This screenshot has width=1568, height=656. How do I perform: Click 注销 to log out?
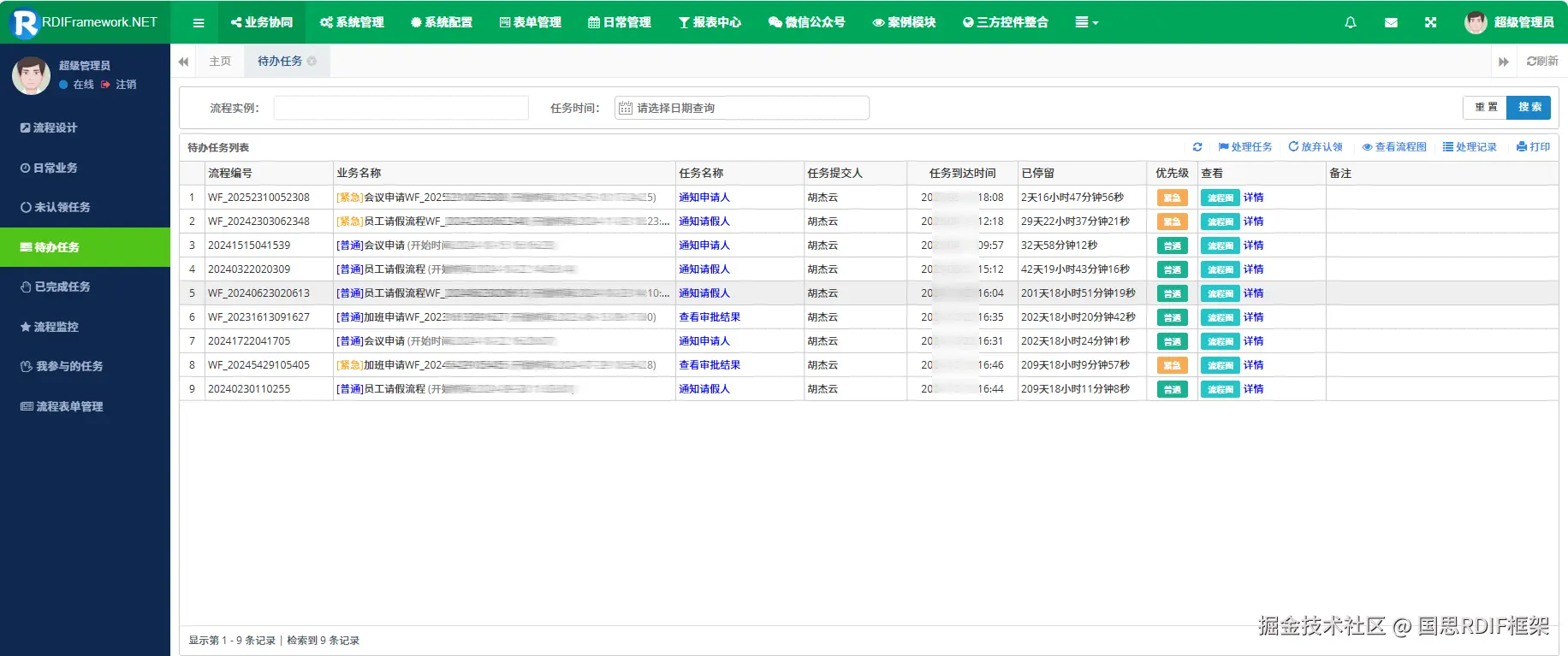[125, 85]
